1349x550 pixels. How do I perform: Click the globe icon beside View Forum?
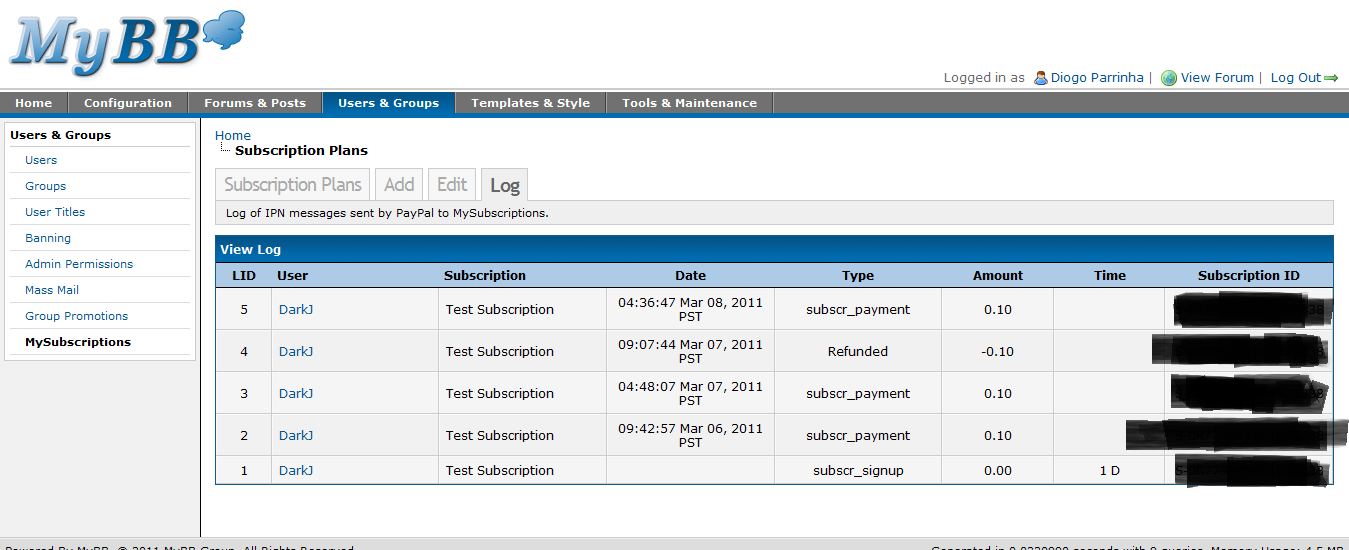1168,78
